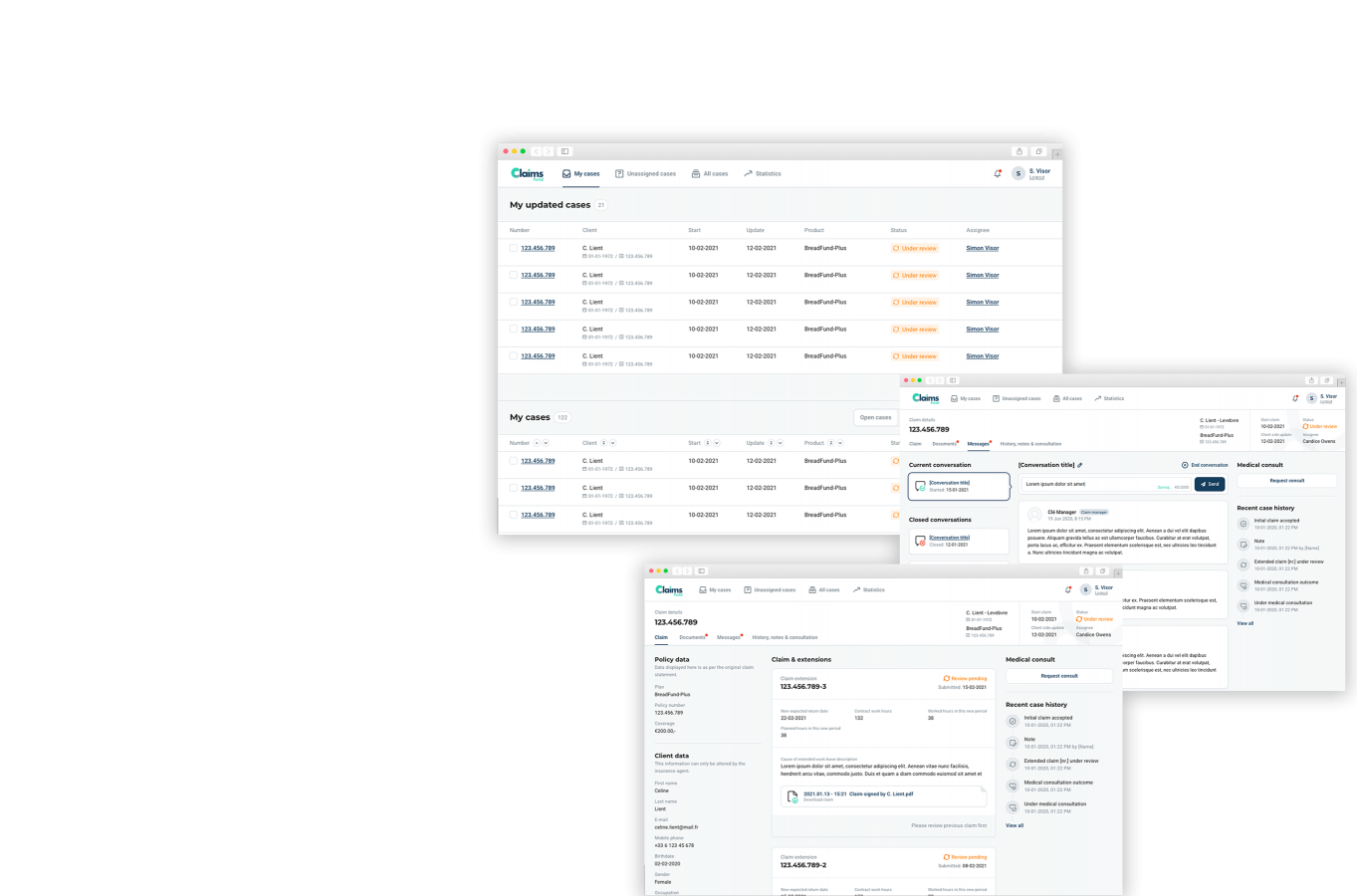Tick fourth row checkbox under My updated cases

click(x=514, y=329)
